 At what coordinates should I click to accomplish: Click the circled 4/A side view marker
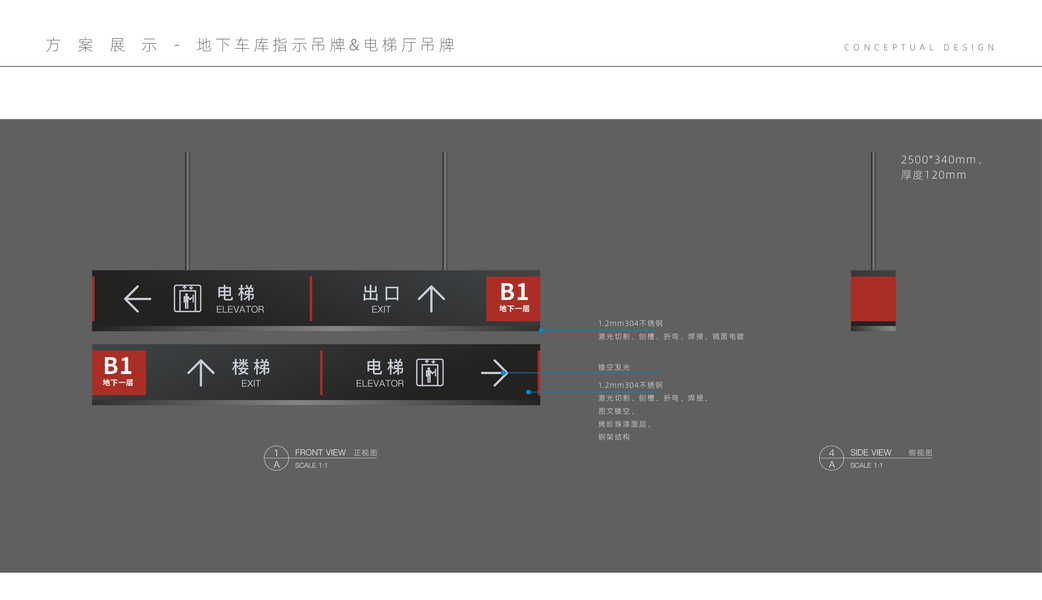(x=831, y=458)
